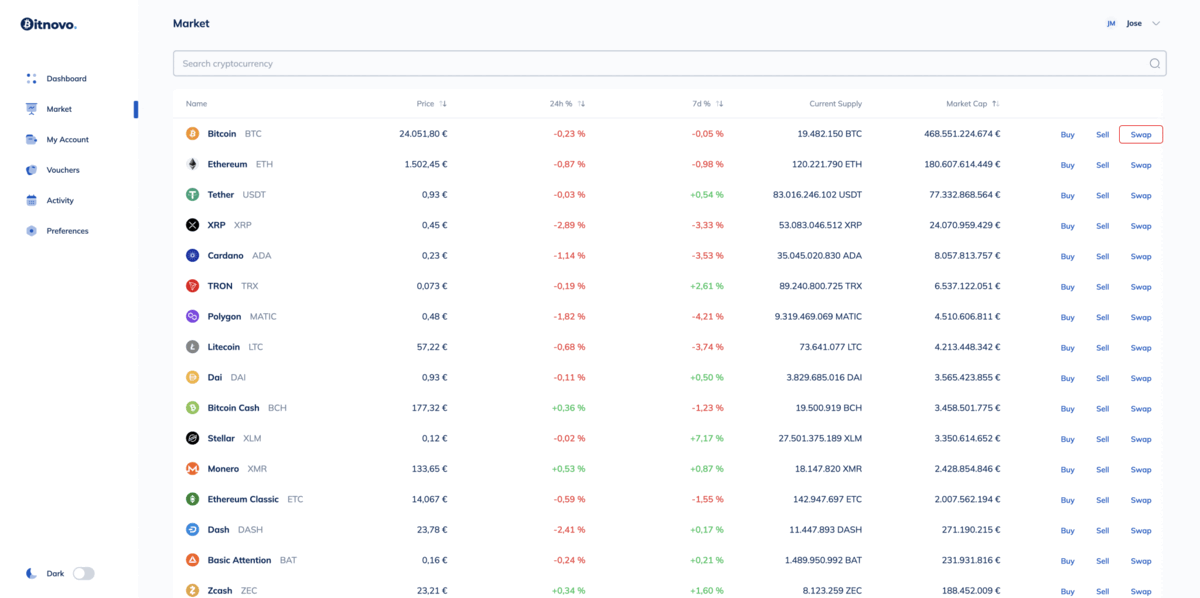Toggle the Dark mode switch

click(x=84, y=574)
